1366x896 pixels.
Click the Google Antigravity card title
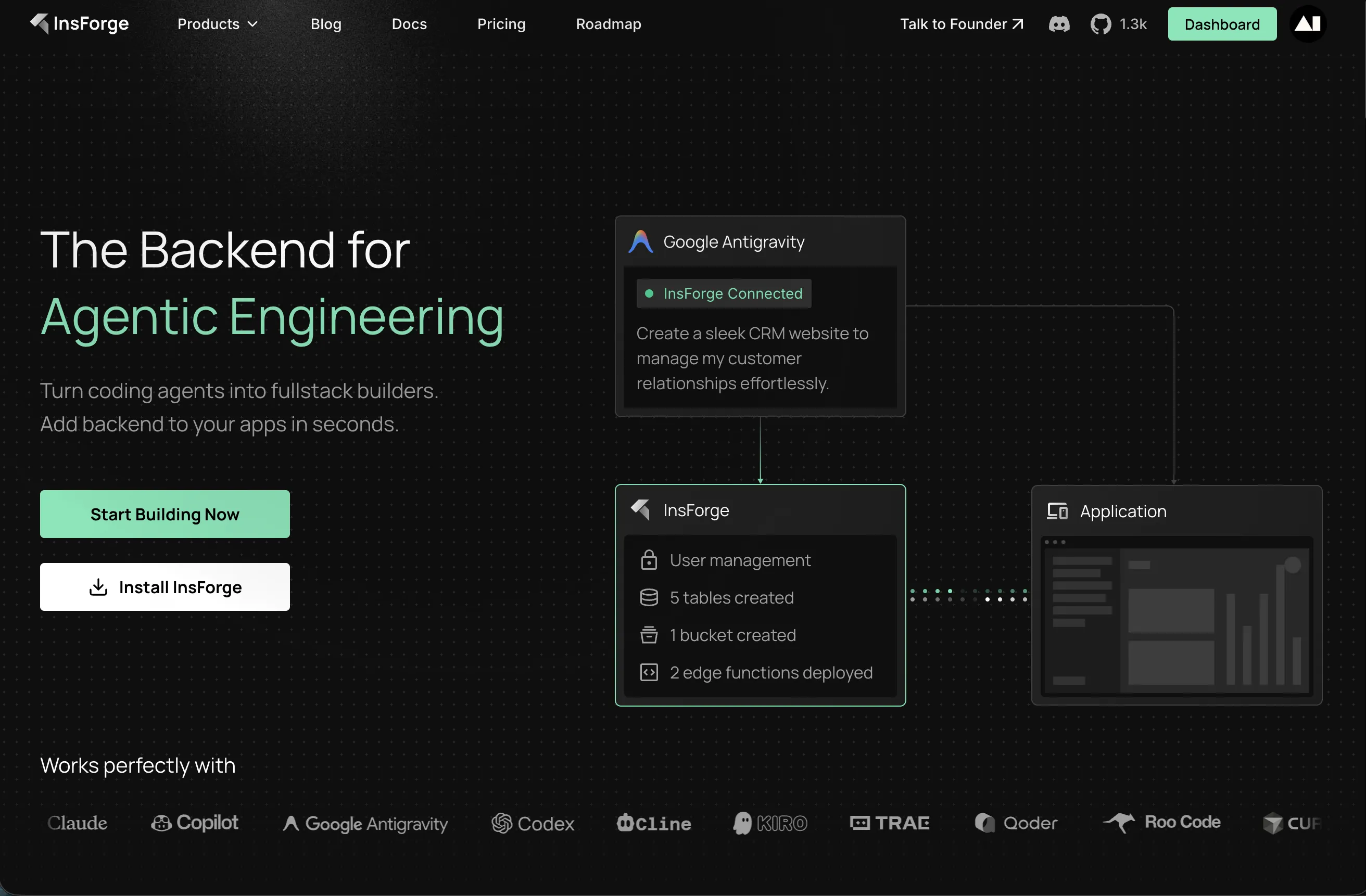click(733, 241)
